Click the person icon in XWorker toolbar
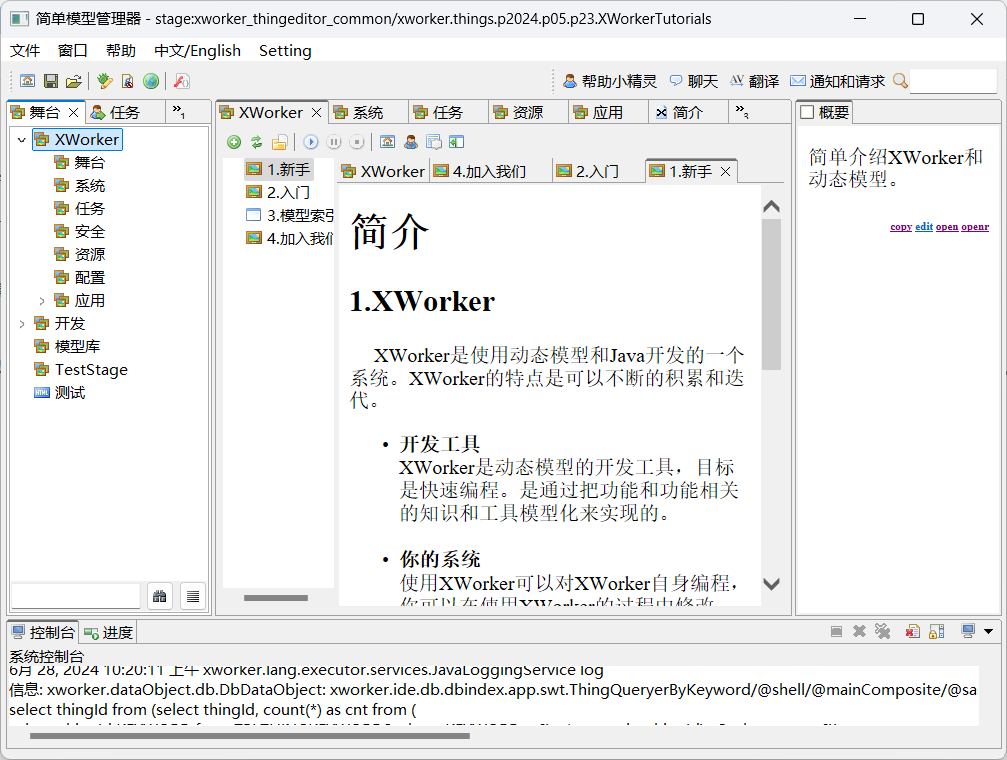 point(411,142)
